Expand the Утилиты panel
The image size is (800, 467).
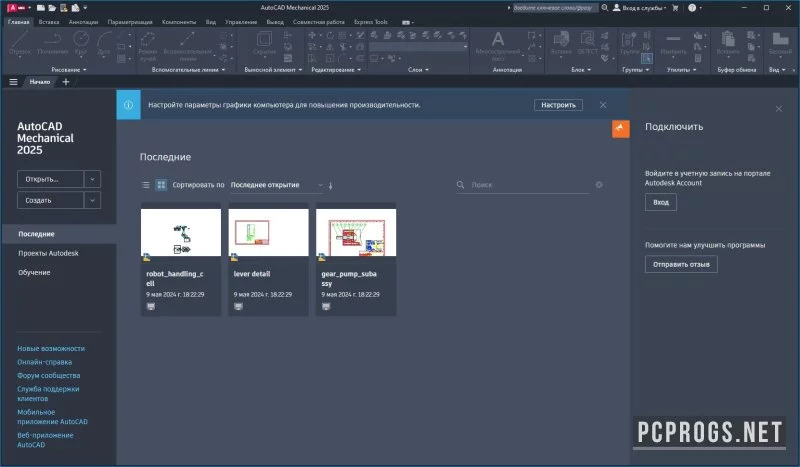[x=681, y=69]
